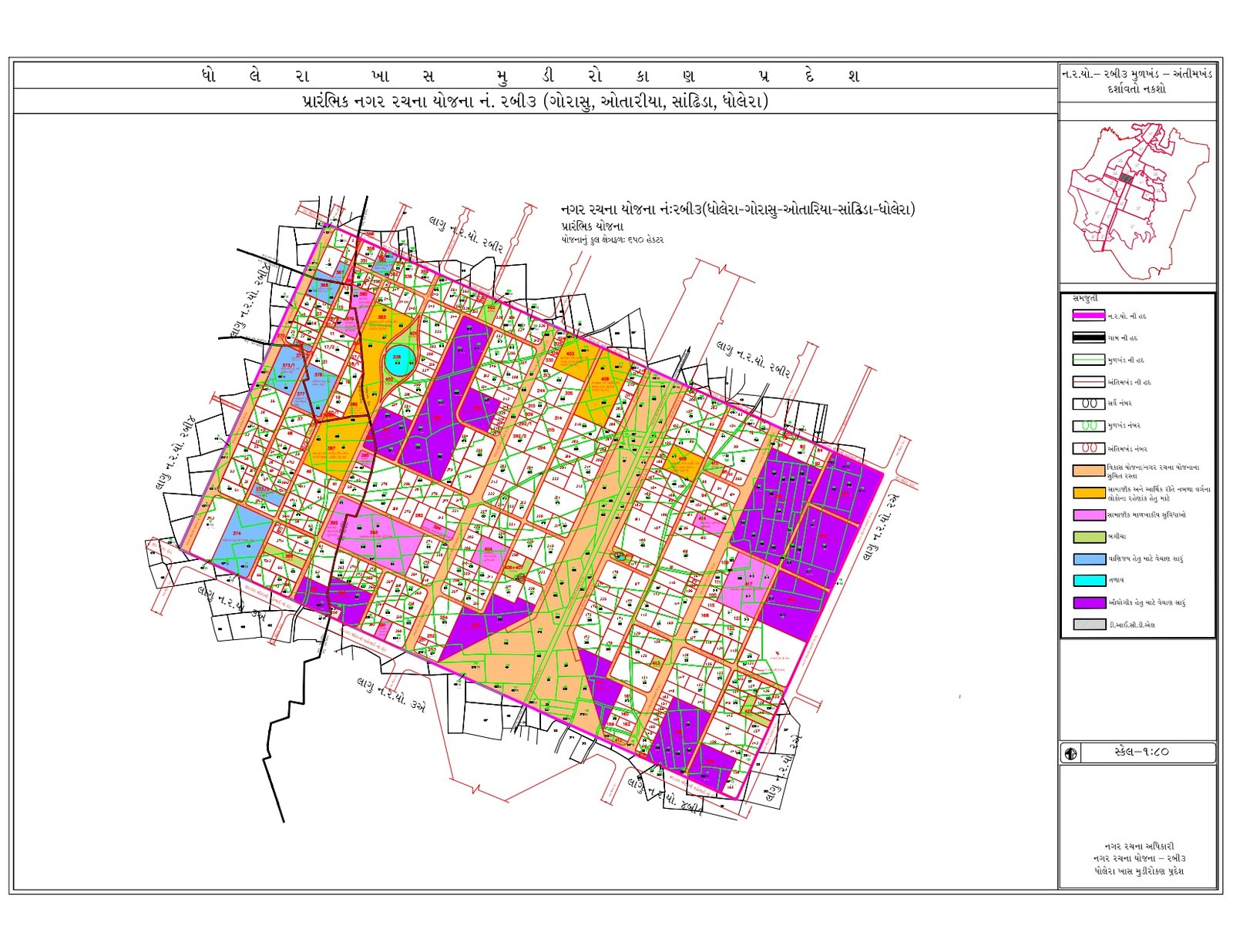
Task: Click the cyan 'તળાવ' legend swatch
Action: (x=1088, y=580)
